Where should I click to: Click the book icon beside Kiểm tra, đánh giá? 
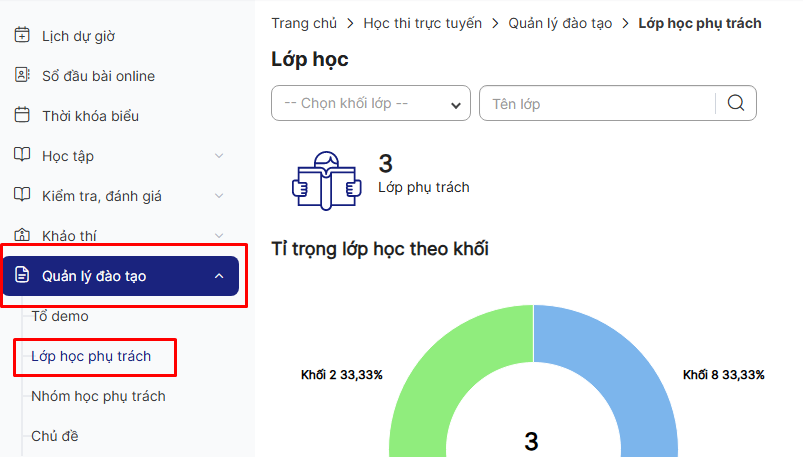[x=22, y=196]
